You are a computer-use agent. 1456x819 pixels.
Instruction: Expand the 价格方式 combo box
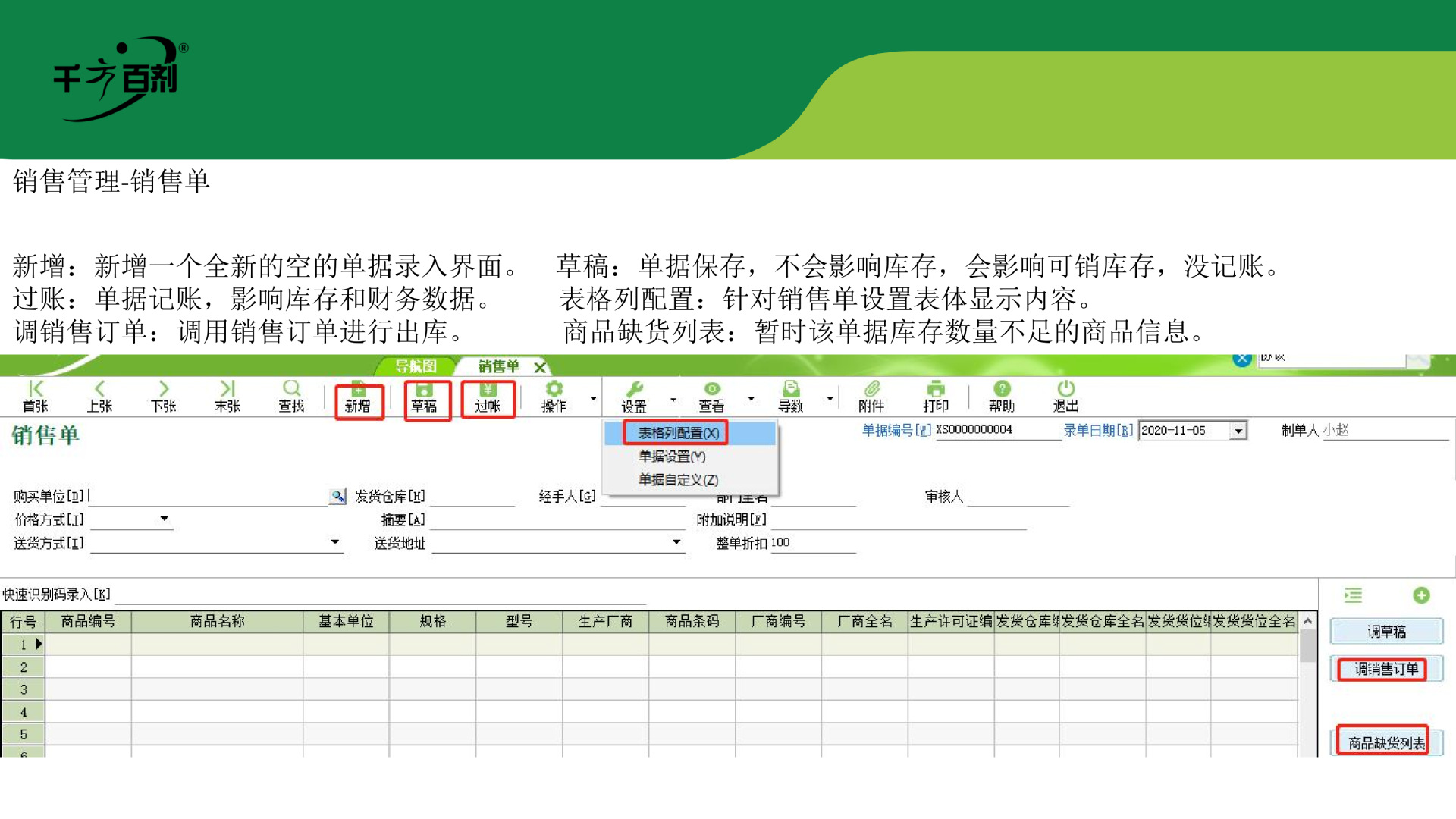point(164,519)
